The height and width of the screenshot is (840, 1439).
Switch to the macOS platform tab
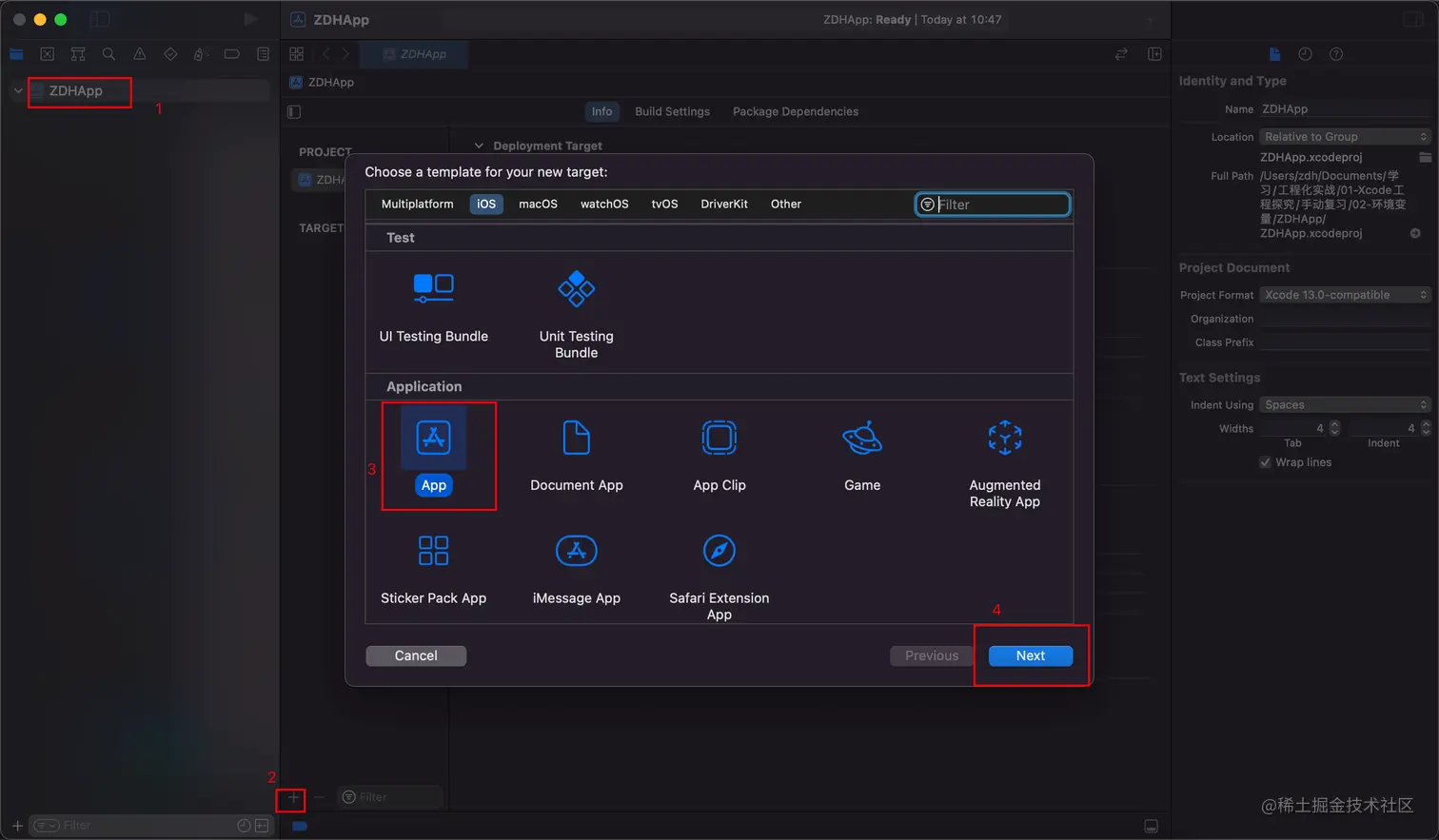(x=538, y=205)
